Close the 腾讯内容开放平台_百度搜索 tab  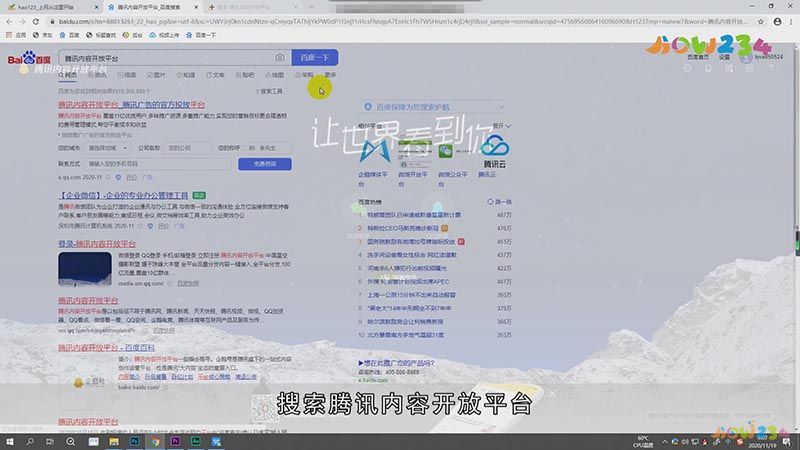[x=196, y=7]
